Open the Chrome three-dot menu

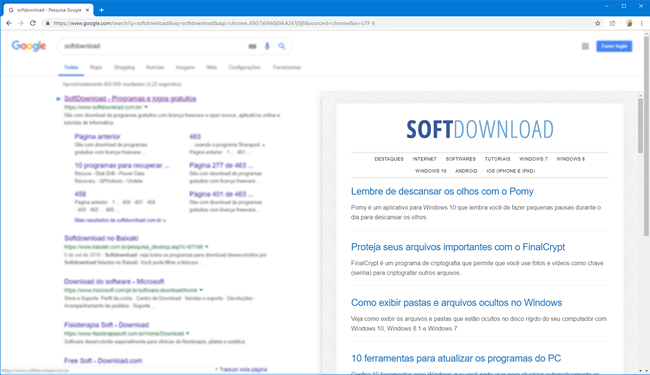pos(641,23)
